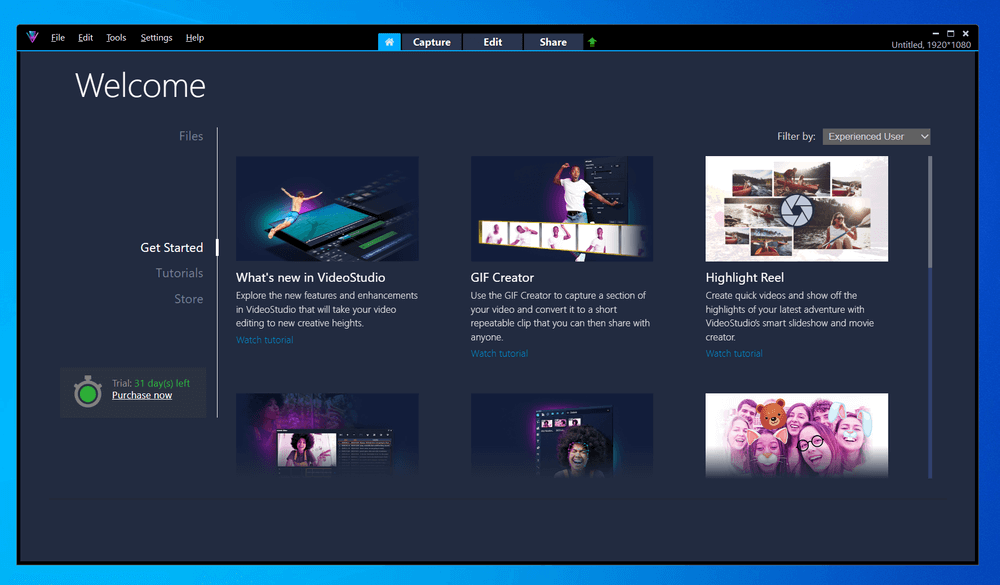Click the Purchase now link
The image size is (1000, 585).
142,396
